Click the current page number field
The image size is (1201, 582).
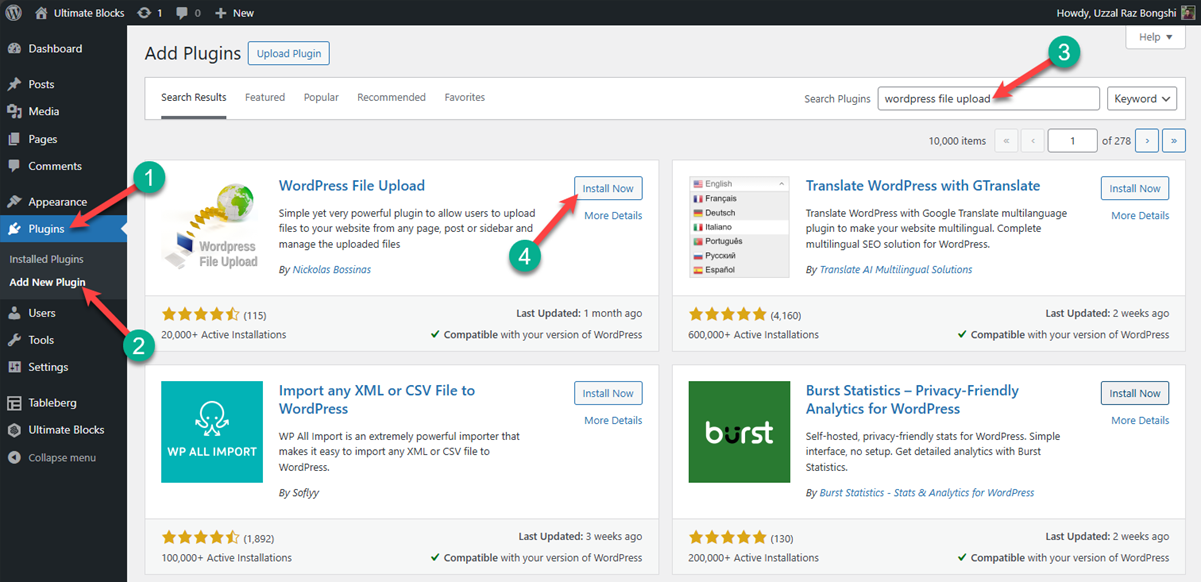coord(1072,141)
